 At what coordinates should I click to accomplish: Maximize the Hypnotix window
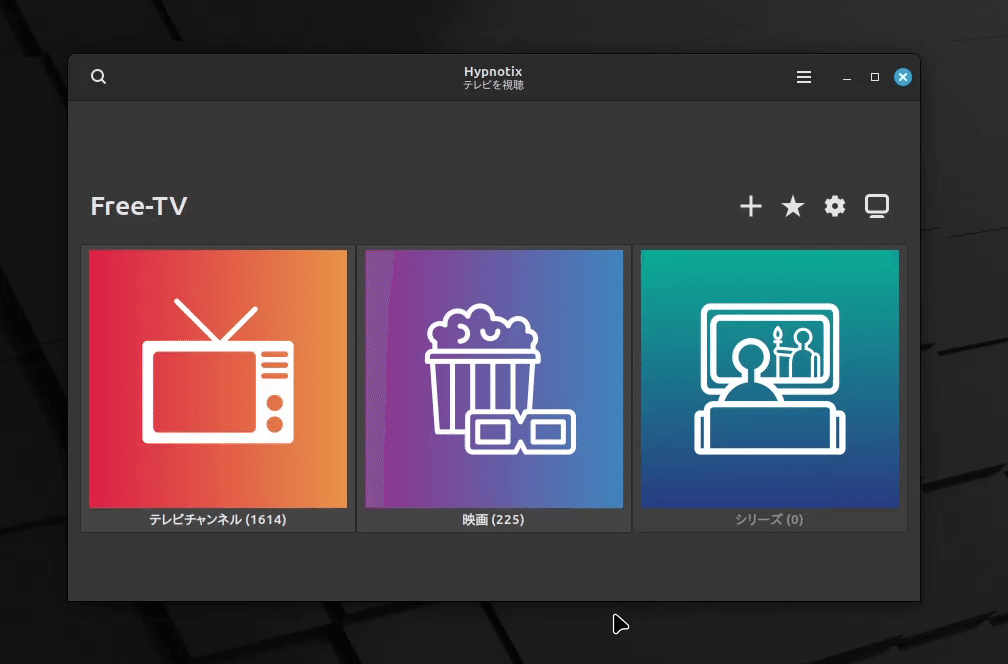[x=875, y=77]
